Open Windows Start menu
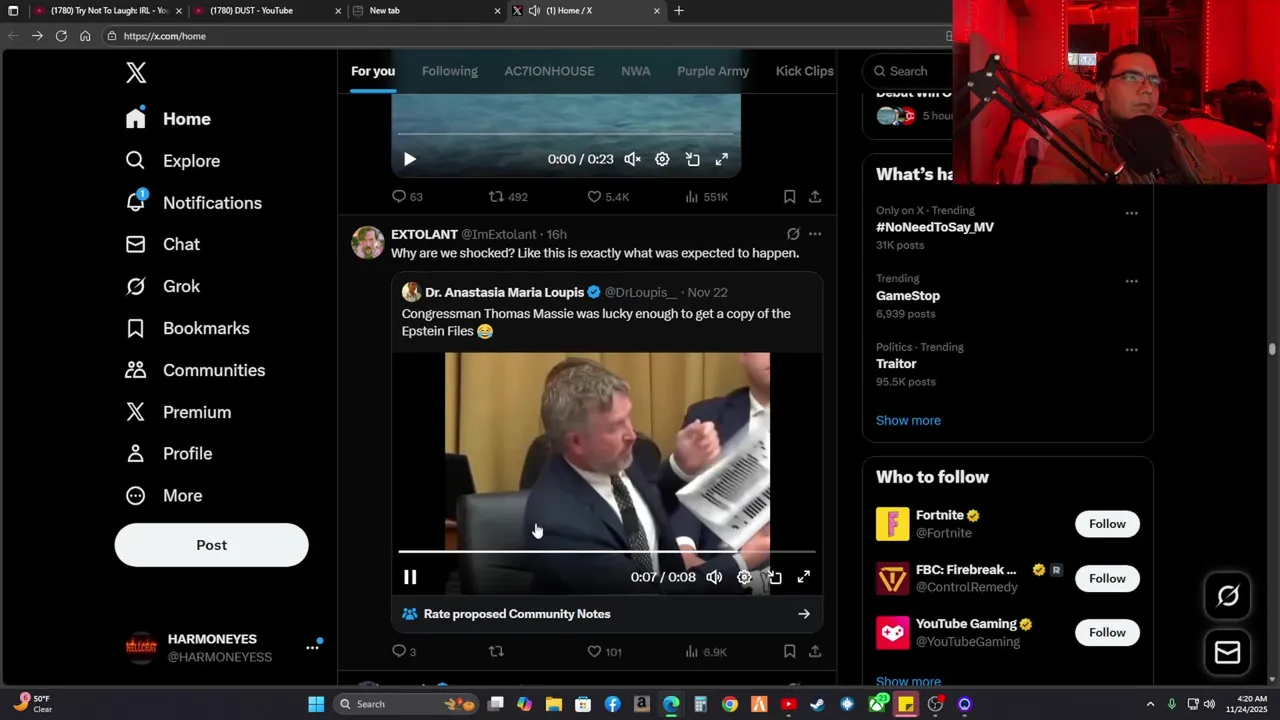Viewport: 1280px width, 720px height. coord(316,704)
